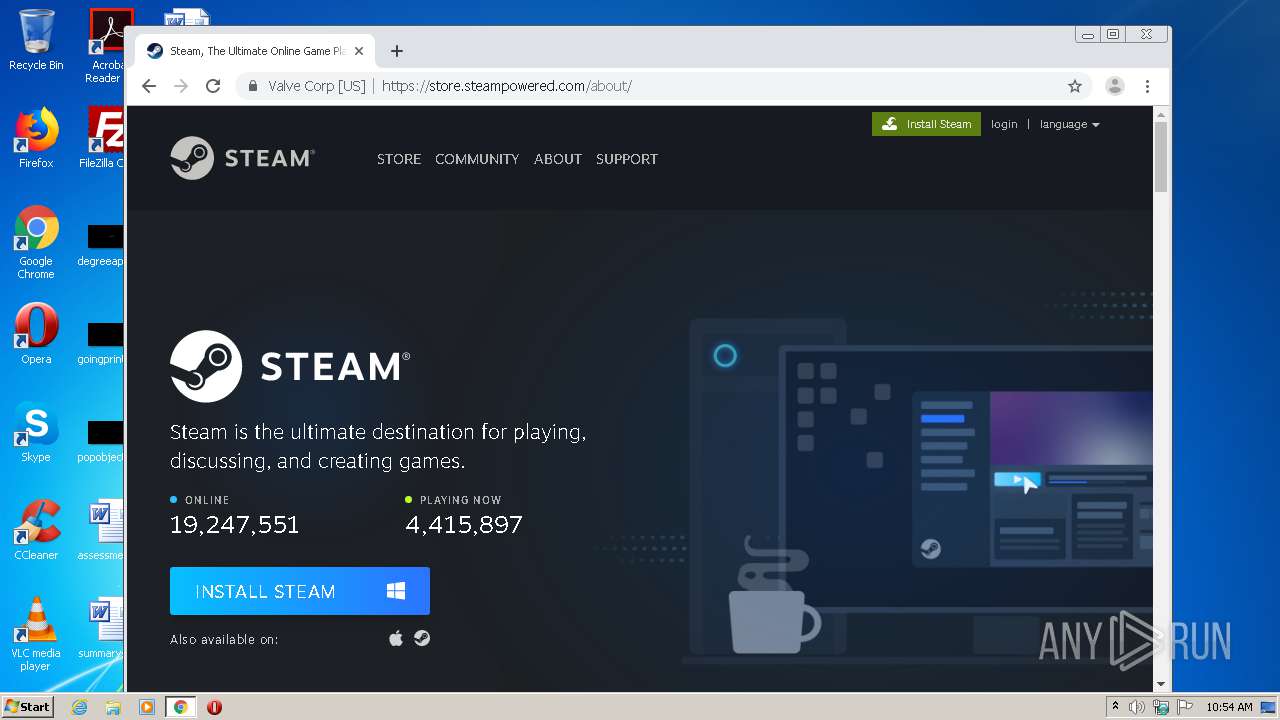Click the playing now count 4,415,897
This screenshot has width=1280, height=720.
pos(464,524)
